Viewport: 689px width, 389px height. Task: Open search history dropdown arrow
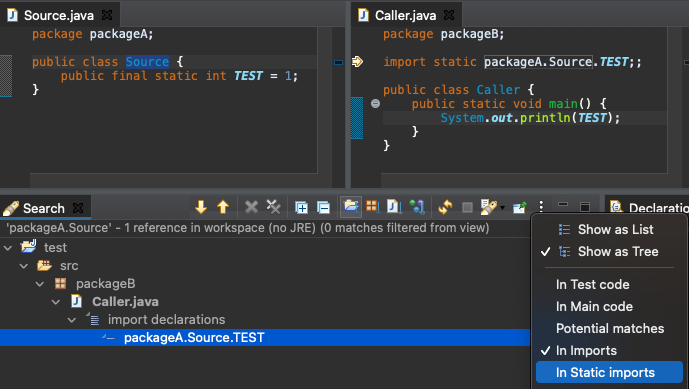coord(502,207)
